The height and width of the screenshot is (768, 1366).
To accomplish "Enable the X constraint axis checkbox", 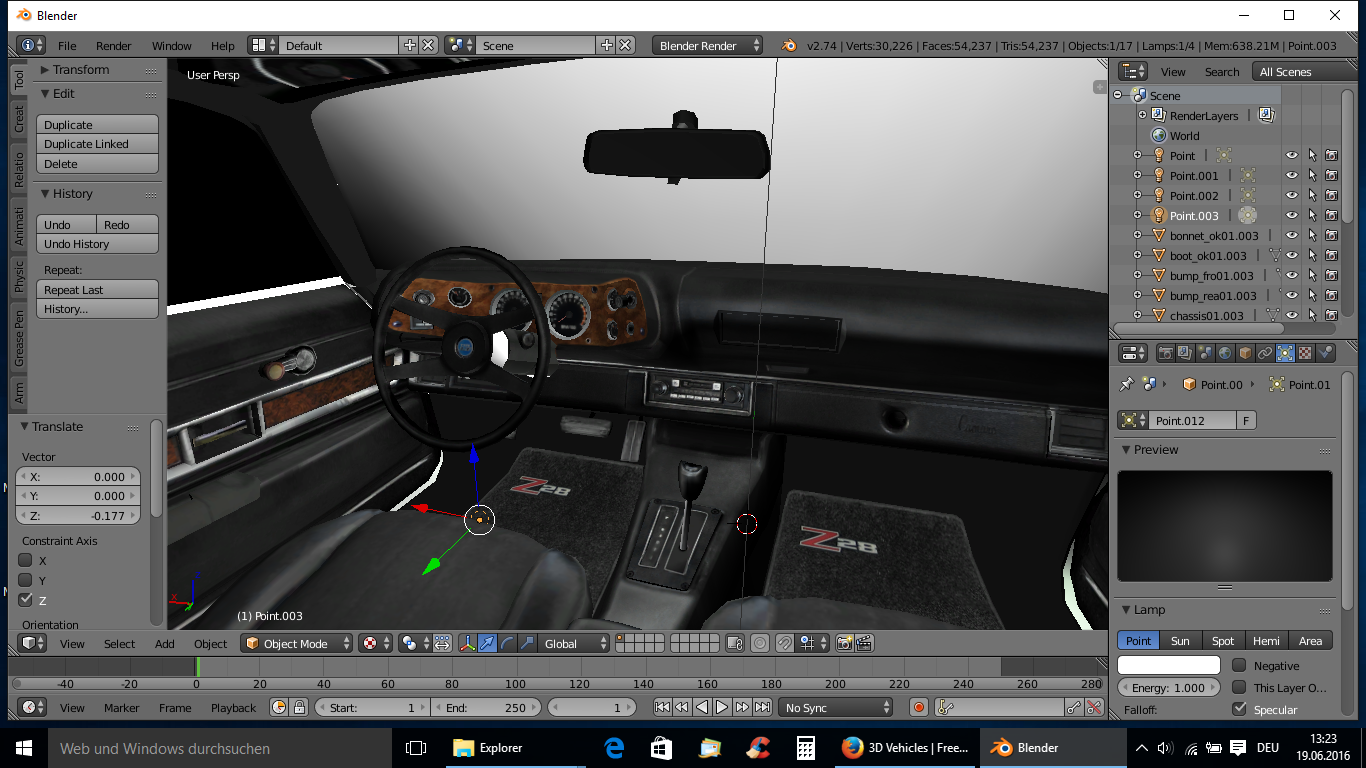I will [26, 560].
